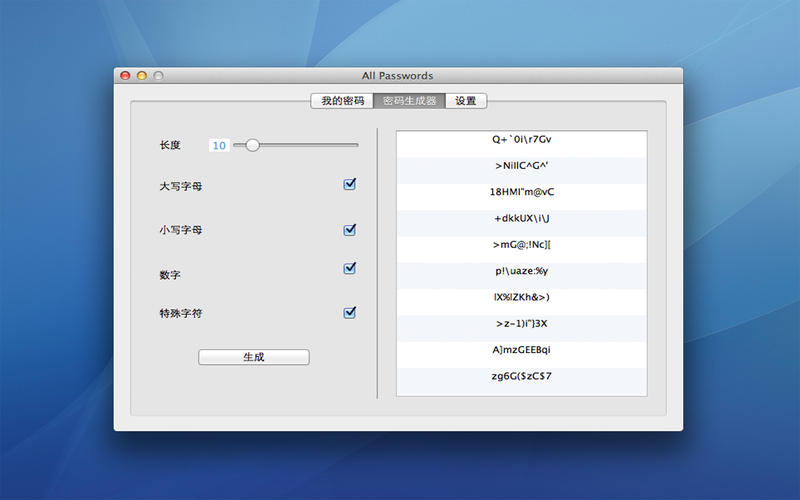The height and width of the screenshot is (500, 800).
Task: Uncheck the 小写字母 checkbox
Action: (349, 230)
